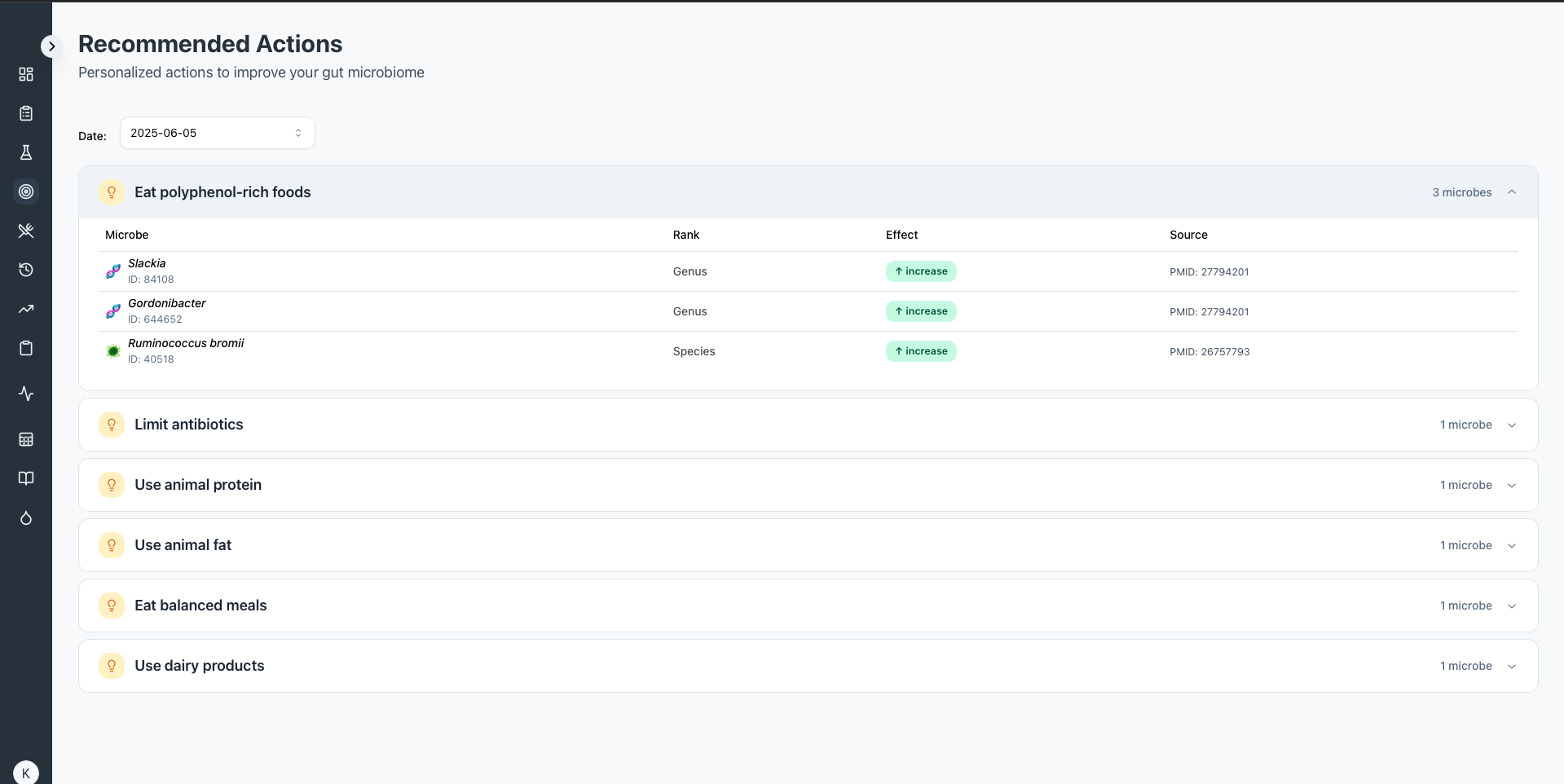Open the activity pulse icon in sidebar
Image resolution: width=1564 pixels, height=784 pixels.
click(x=26, y=394)
